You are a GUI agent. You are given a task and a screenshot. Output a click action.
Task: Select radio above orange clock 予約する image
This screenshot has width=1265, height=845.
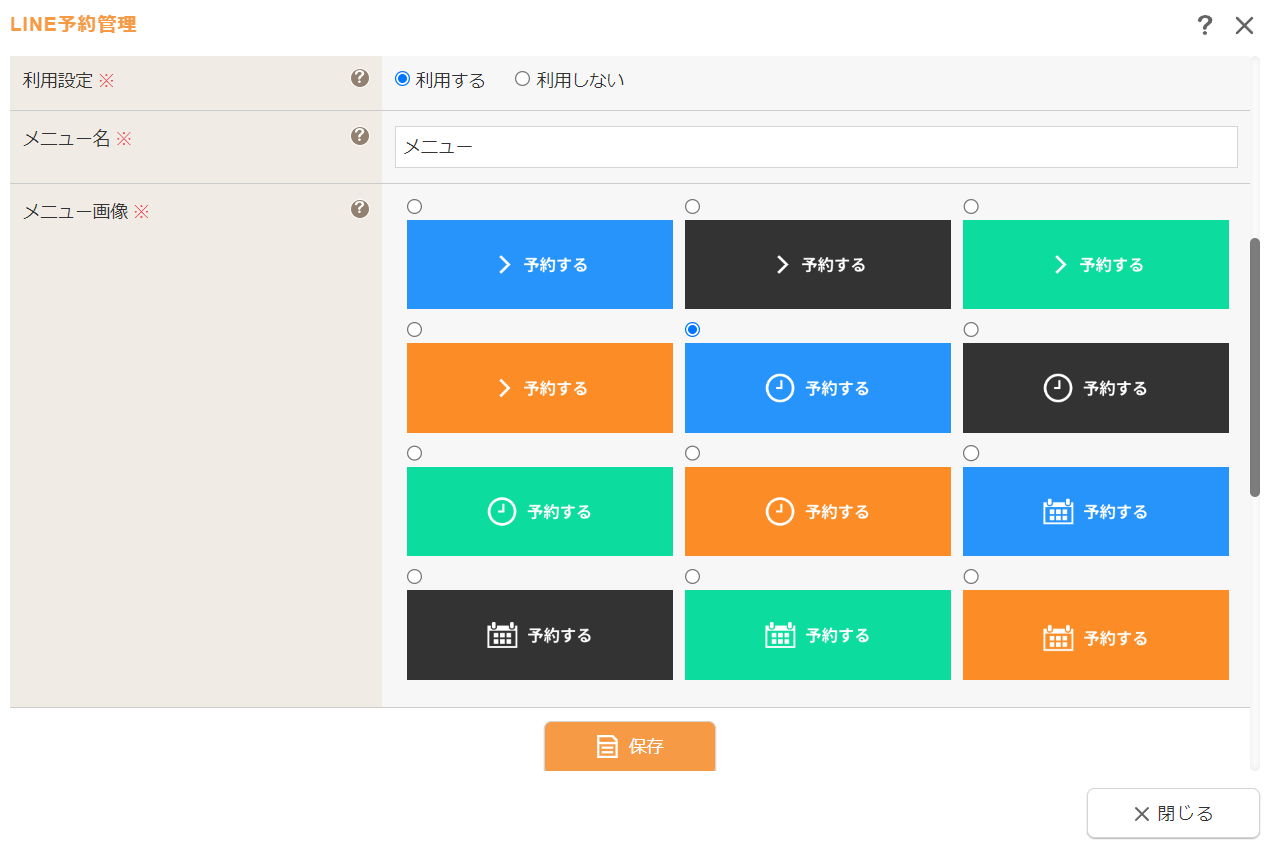(x=693, y=453)
